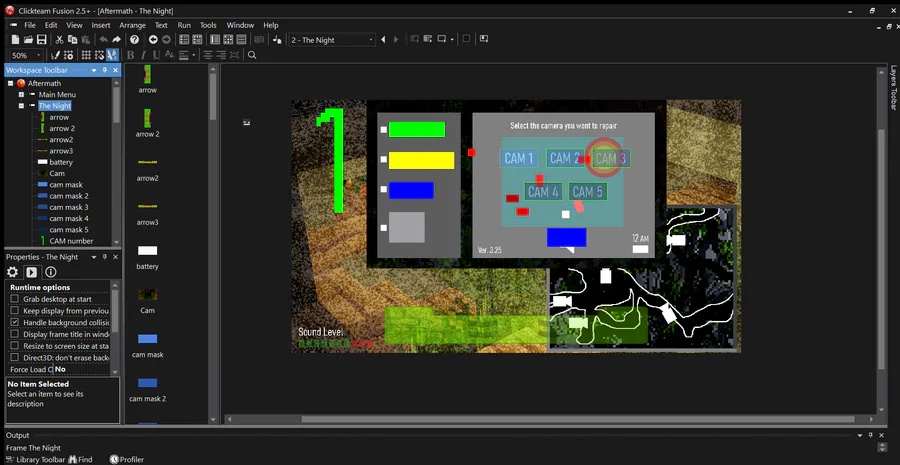Expand the Main Menu frame node
Viewport: 900px width, 465px height.
click(x=21, y=94)
